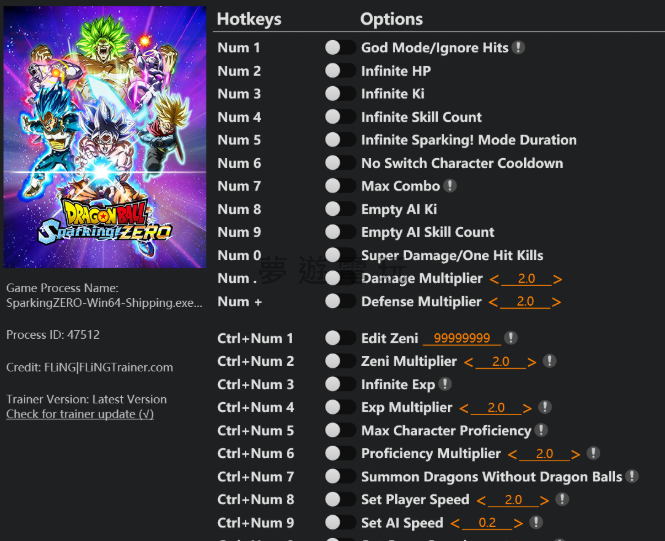Decrease Zeni Multiplier with left arrow
The image size is (665, 541).
pos(467,362)
